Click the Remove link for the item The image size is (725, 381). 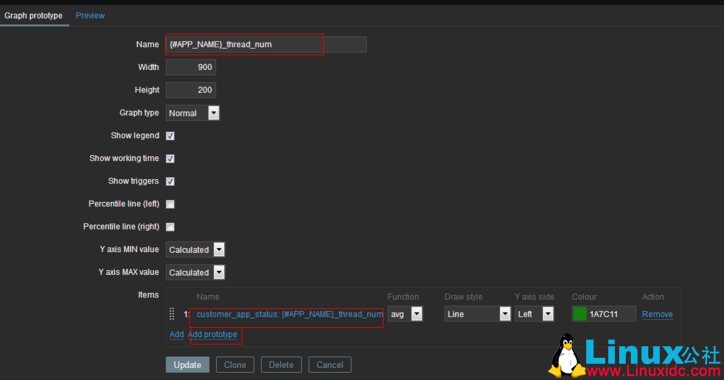click(x=657, y=314)
